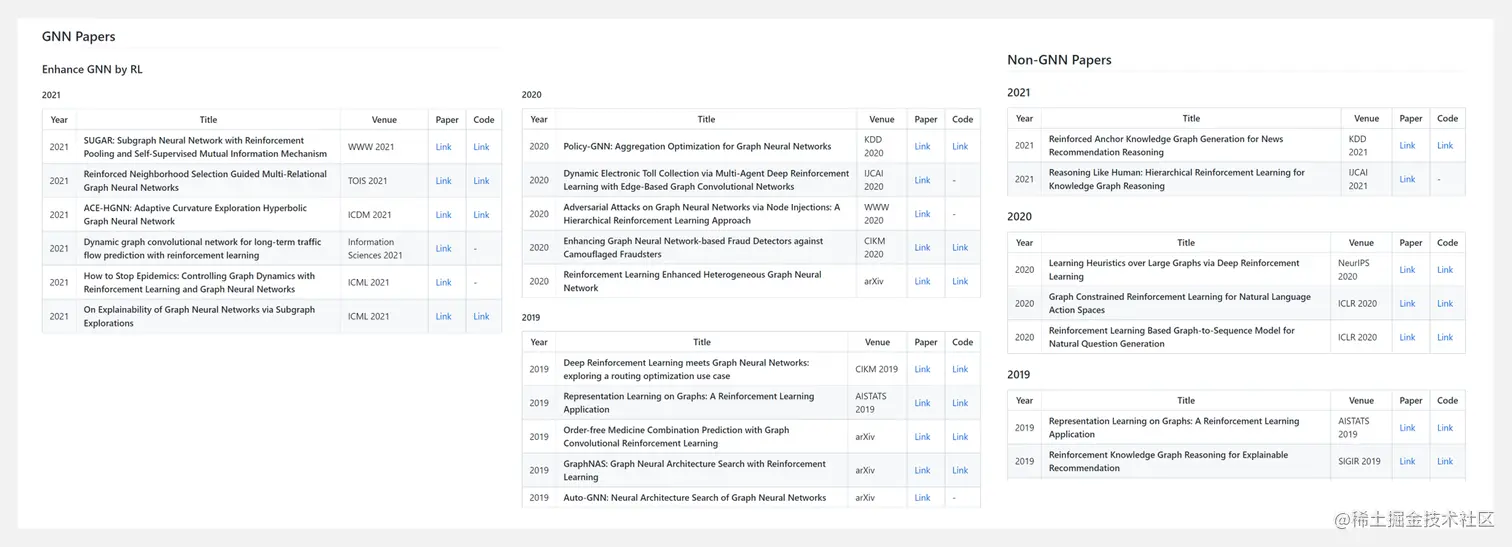1512x547 pixels.
Task: Open the Code link for SUGAR row
Action: pos(481,147)
